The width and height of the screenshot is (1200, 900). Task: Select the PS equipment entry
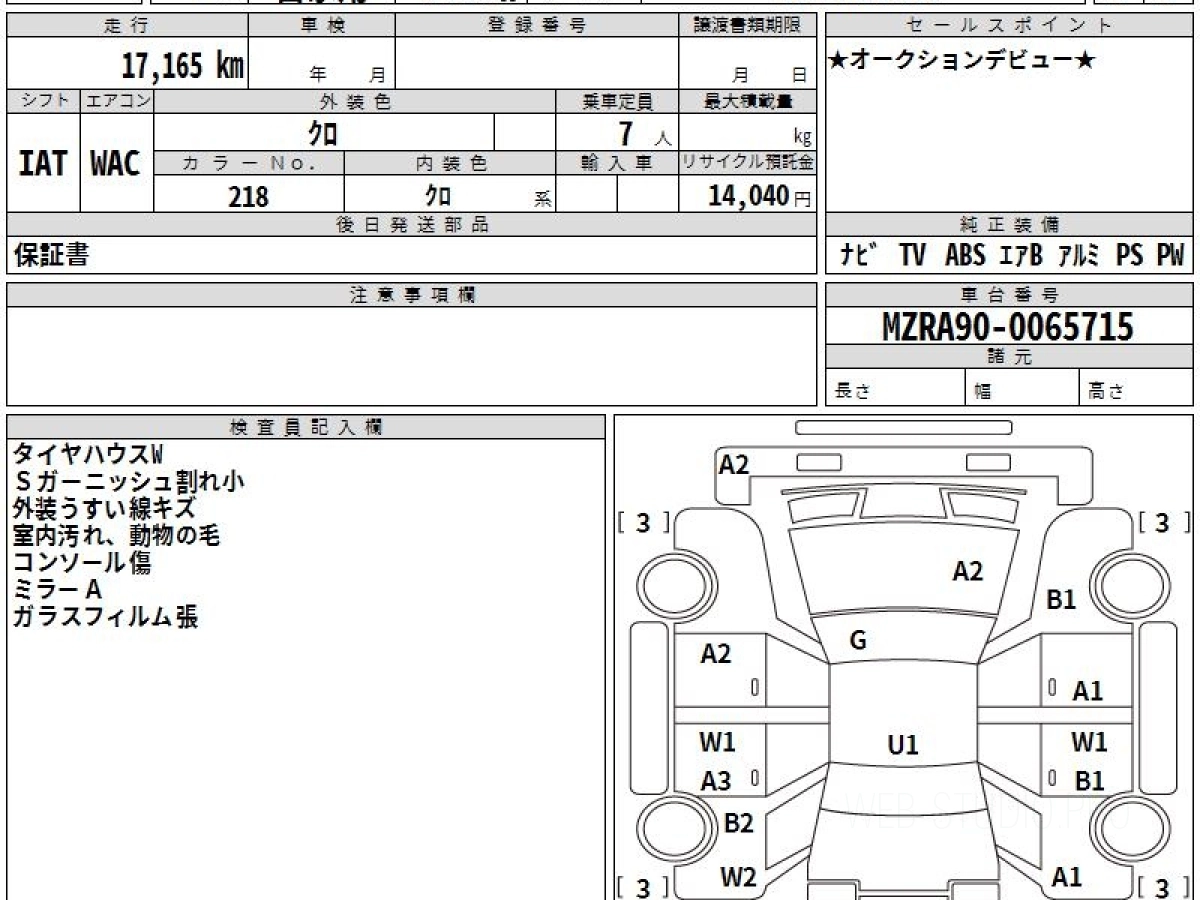click(1130, 256)
